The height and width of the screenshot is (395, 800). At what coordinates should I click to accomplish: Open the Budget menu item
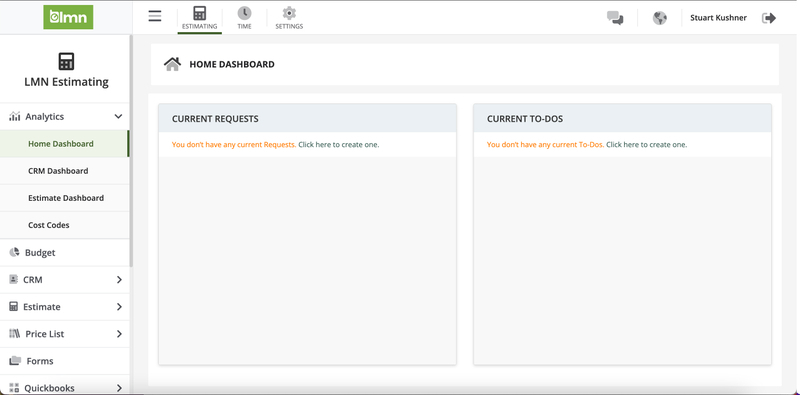65,253
